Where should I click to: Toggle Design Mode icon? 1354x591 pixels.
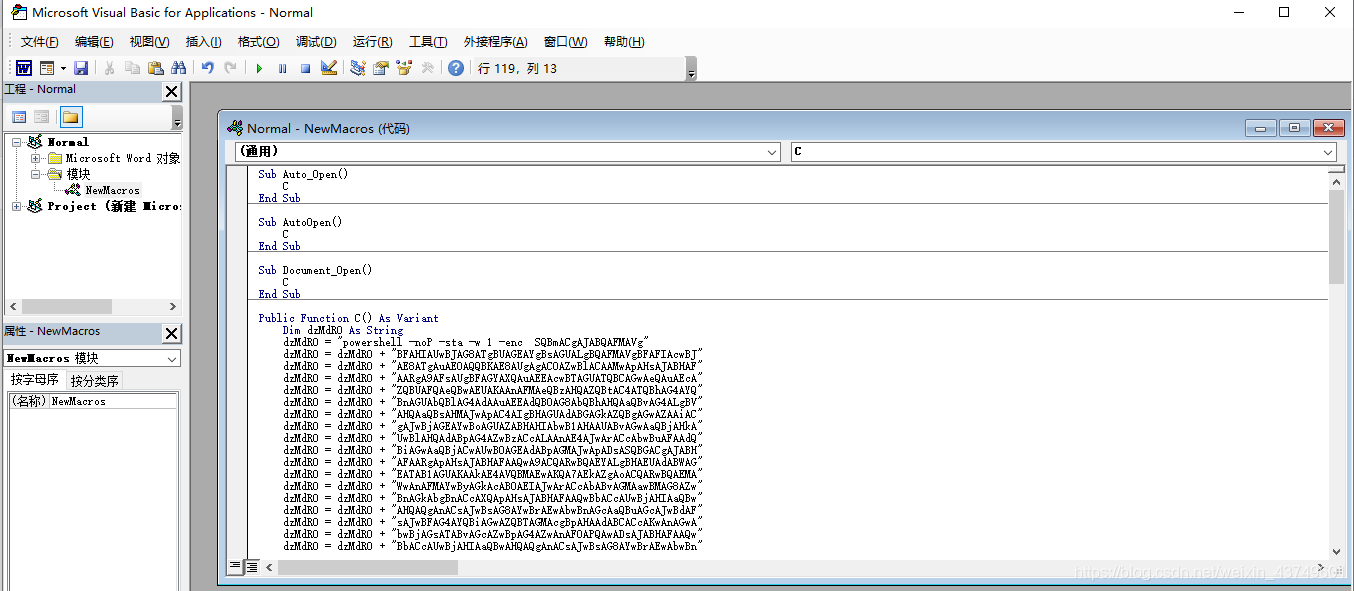coord(329,68)
